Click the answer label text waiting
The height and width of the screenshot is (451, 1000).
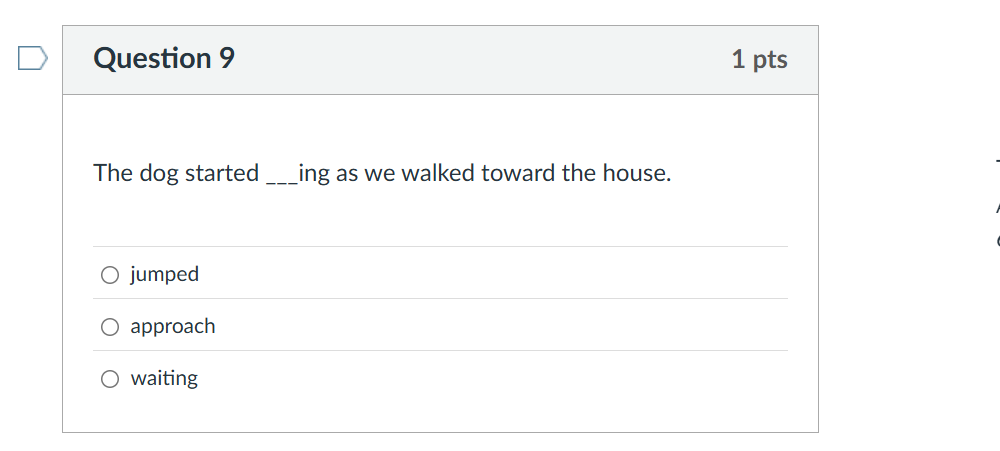tap(164, 378)
